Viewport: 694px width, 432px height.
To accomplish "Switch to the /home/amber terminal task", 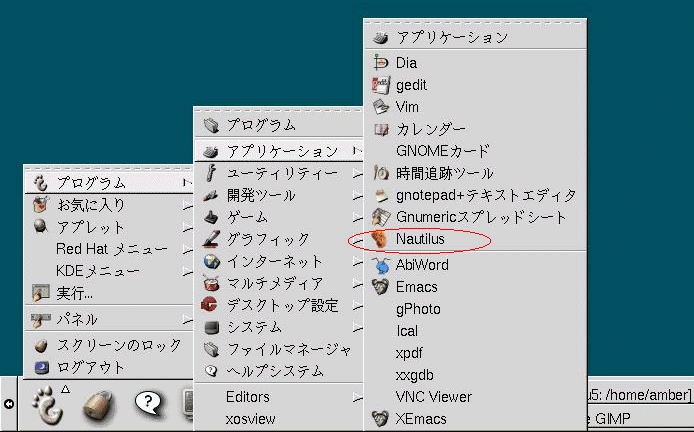I will pyautogui.click(x=640, y=394).
